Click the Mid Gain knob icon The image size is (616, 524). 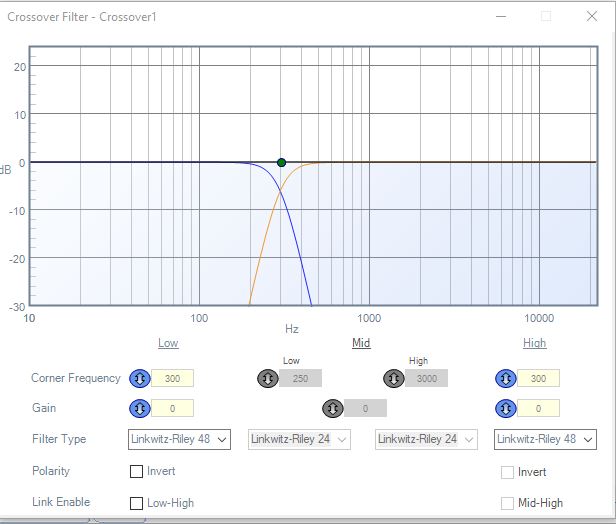tap(333, 409)
